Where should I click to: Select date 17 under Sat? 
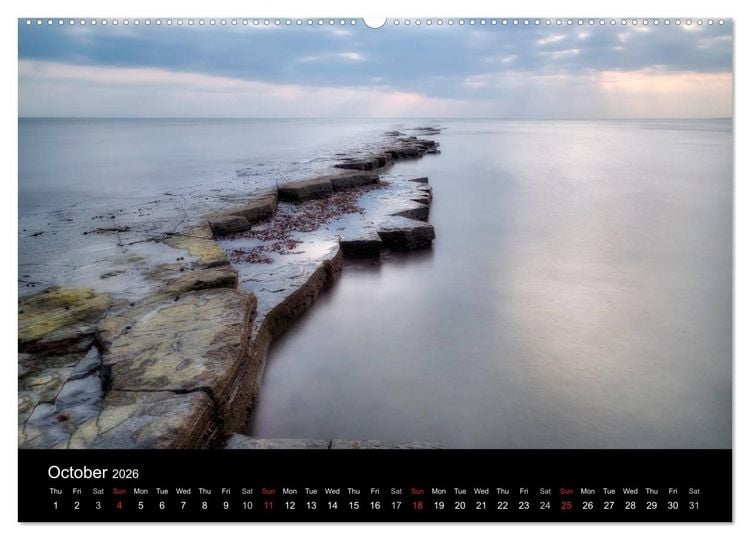pyautogui.click(x=396, y=506)
